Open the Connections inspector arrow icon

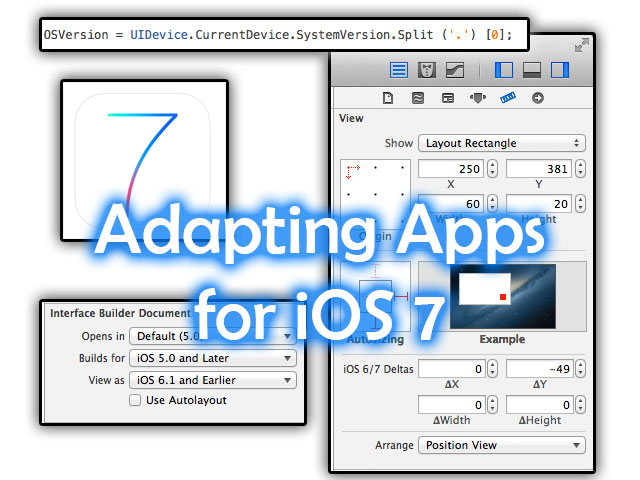coord(538,98)
